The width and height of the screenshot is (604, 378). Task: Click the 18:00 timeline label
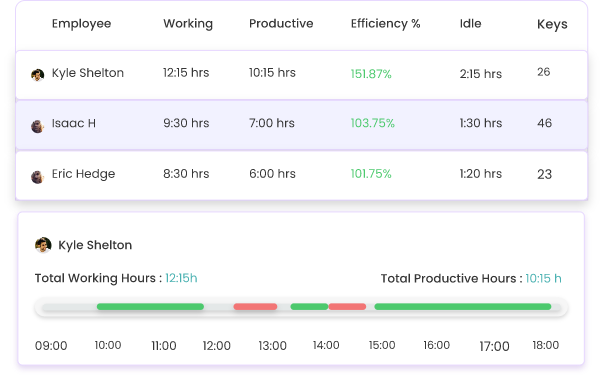click(545, 345)
